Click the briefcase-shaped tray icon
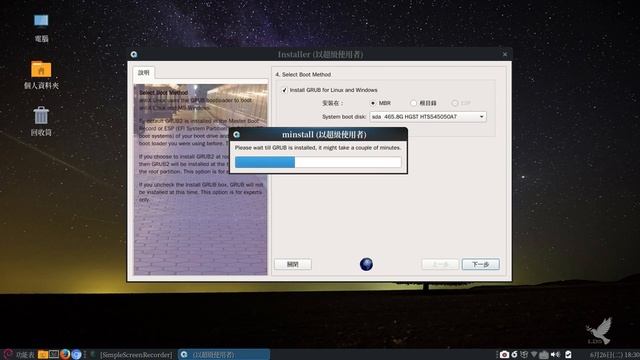640x360 pixels. (x=544, y=354)
